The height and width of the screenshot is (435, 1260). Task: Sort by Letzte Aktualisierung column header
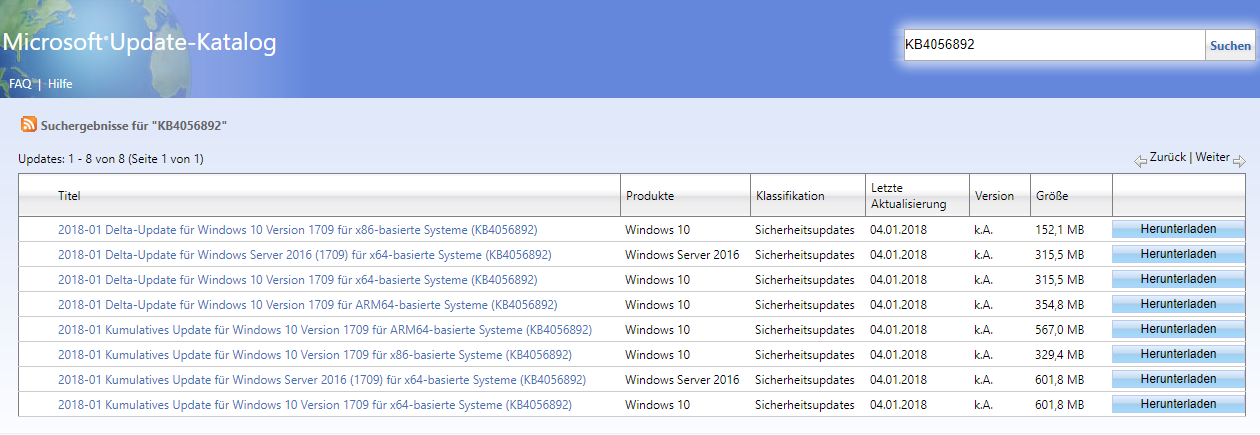point(908,196)
